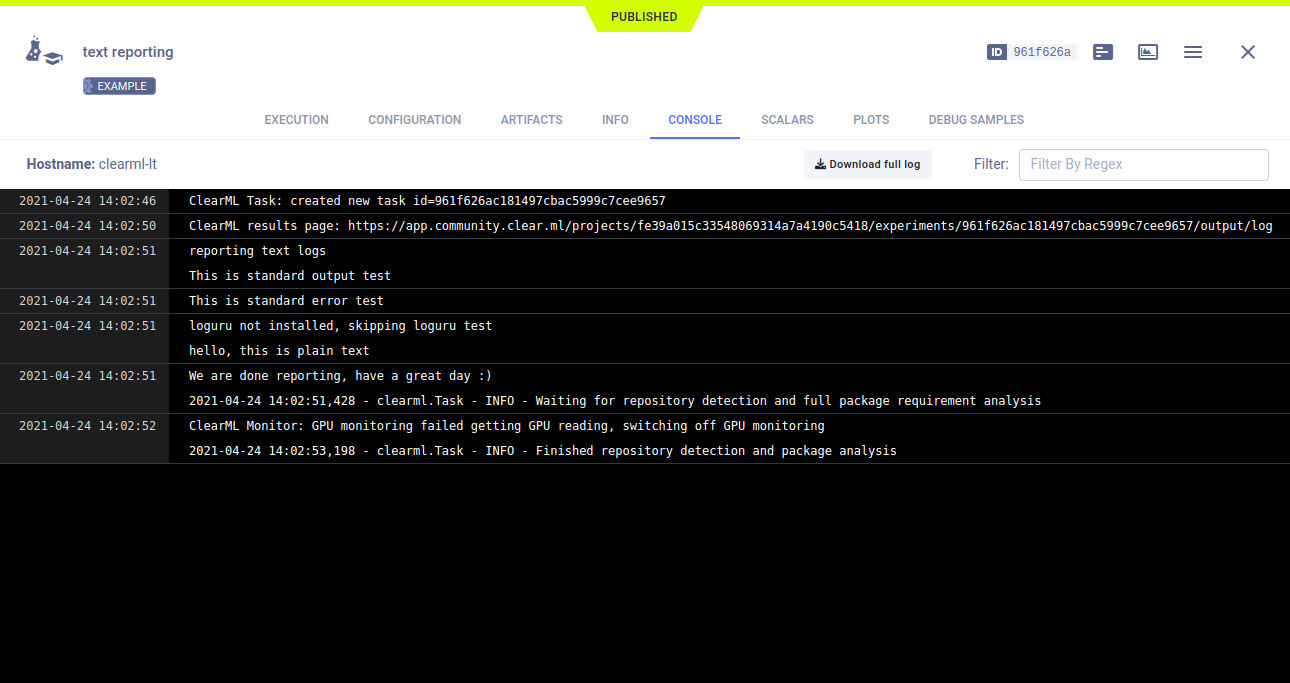1290x683 pixels.
Task: Switch to the results view icon
Action: point(1148,52)
